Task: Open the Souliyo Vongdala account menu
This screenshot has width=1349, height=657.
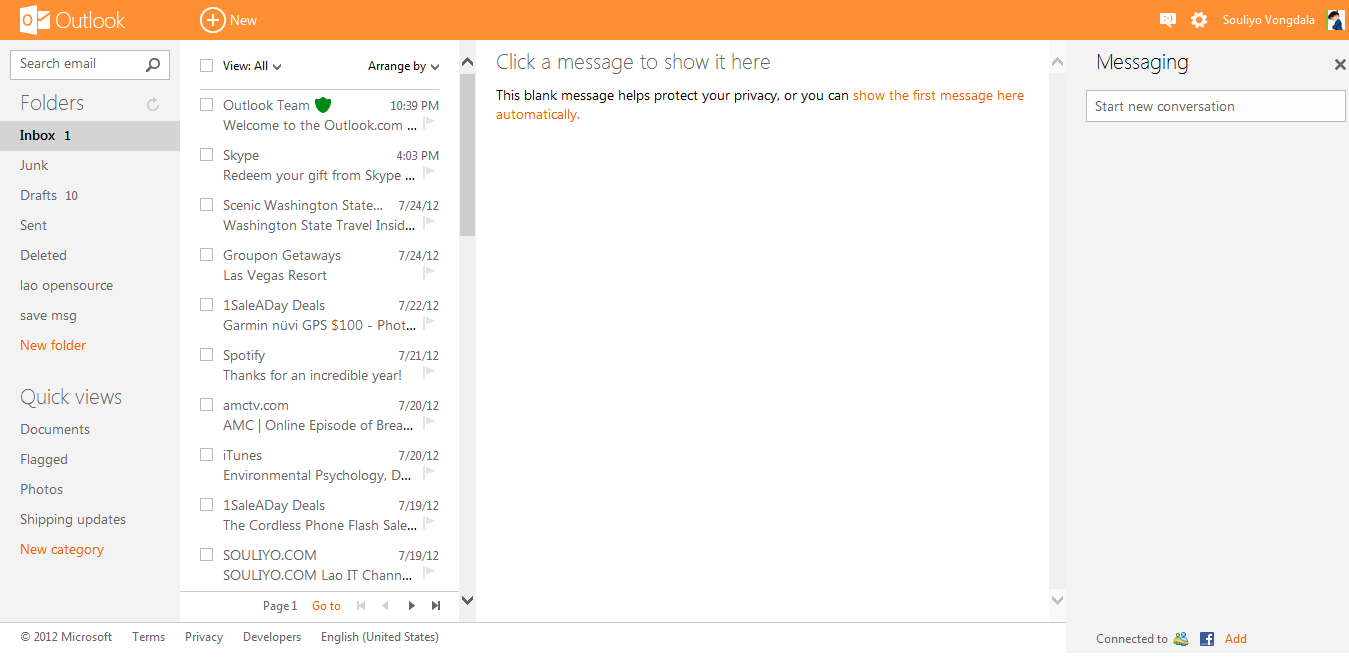Action: 1268,20
